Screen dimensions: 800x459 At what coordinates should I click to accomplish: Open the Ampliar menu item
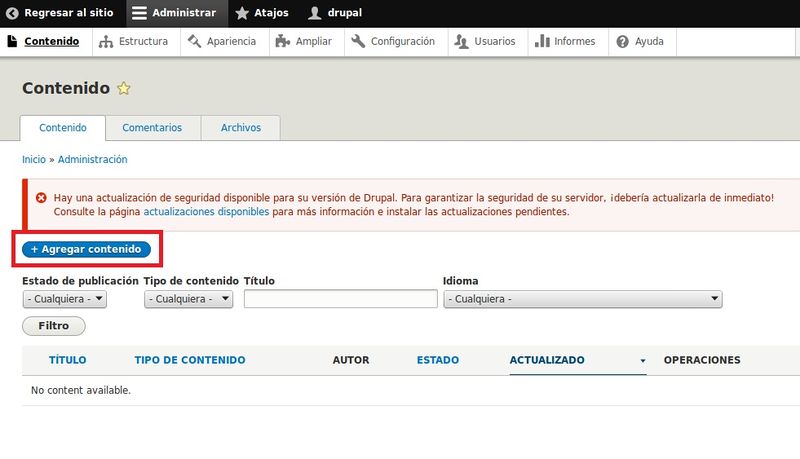[313, 41]
